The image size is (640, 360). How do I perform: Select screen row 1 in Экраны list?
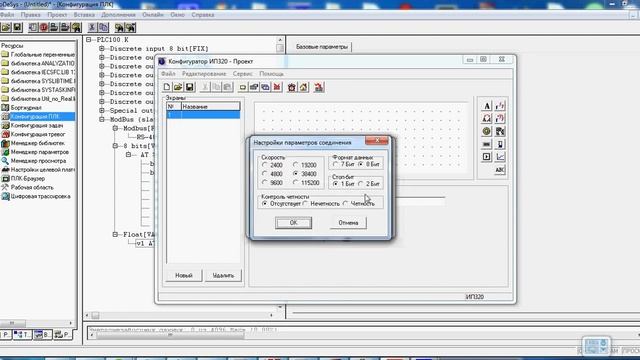pos(203,115)
